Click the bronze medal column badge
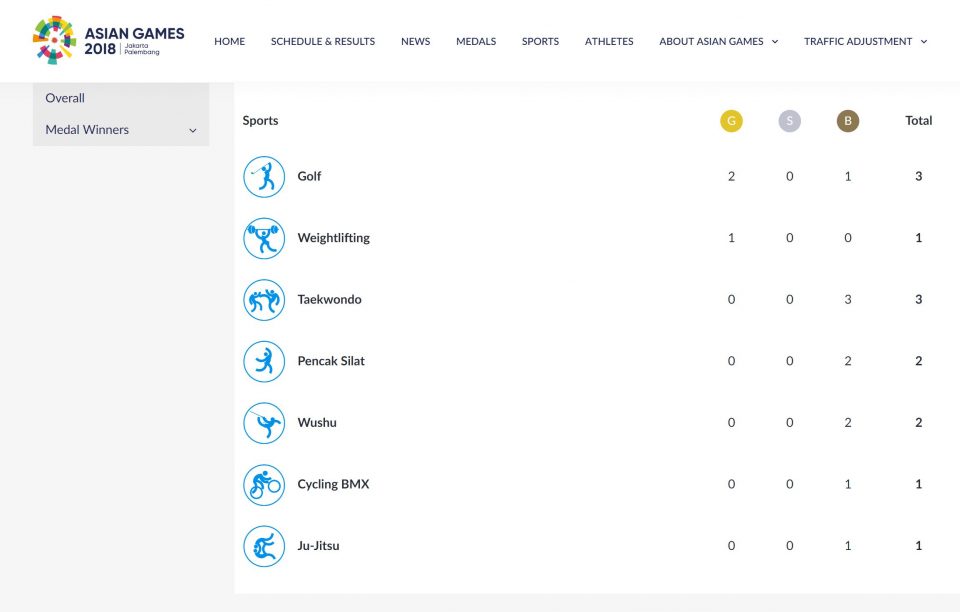This screenshot has height=612, width=960. click(848, 121)
